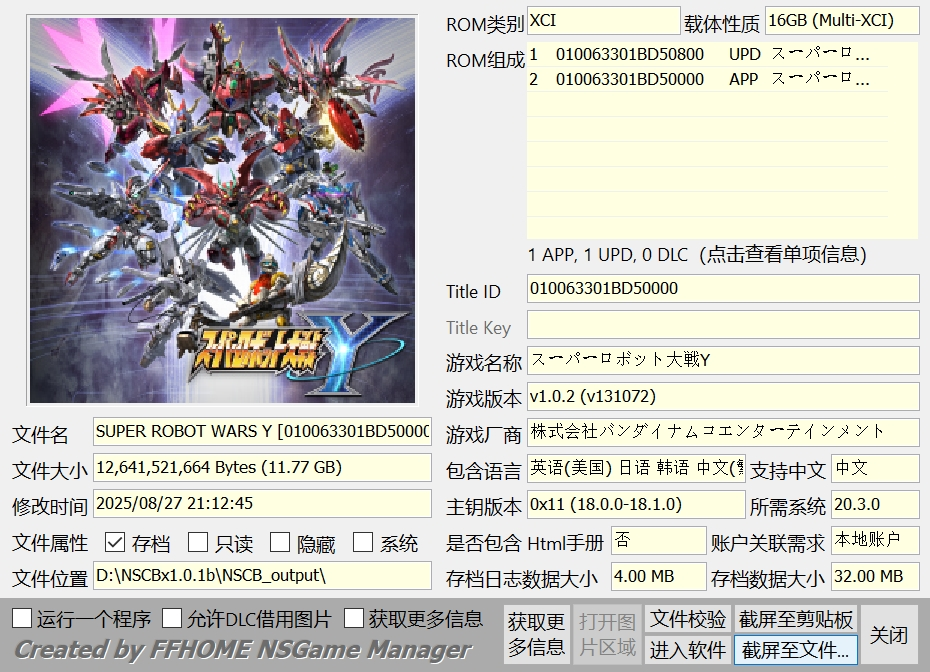
Task: Click the 截屏至剪贴板 button
Action: tap(796, 619)
